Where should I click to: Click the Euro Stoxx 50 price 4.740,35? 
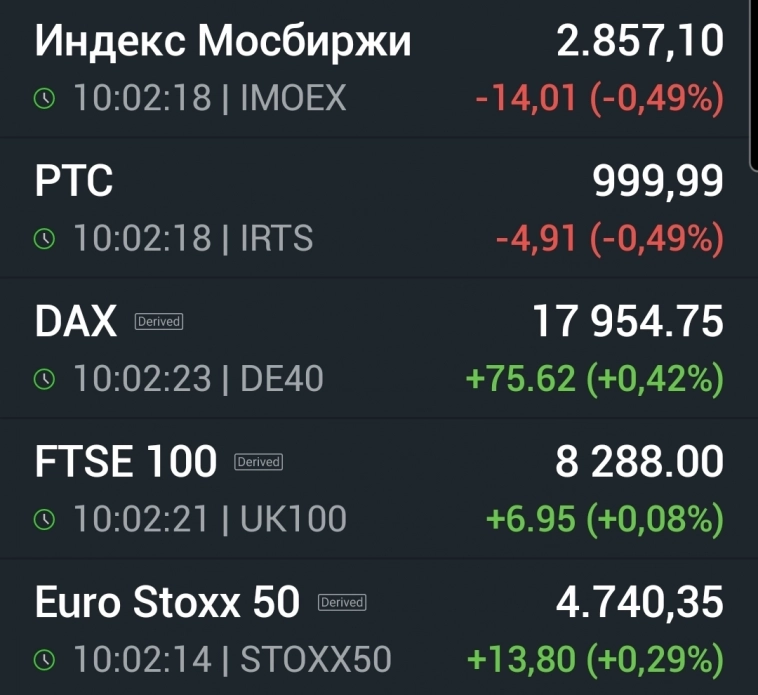tap(639, 602)
